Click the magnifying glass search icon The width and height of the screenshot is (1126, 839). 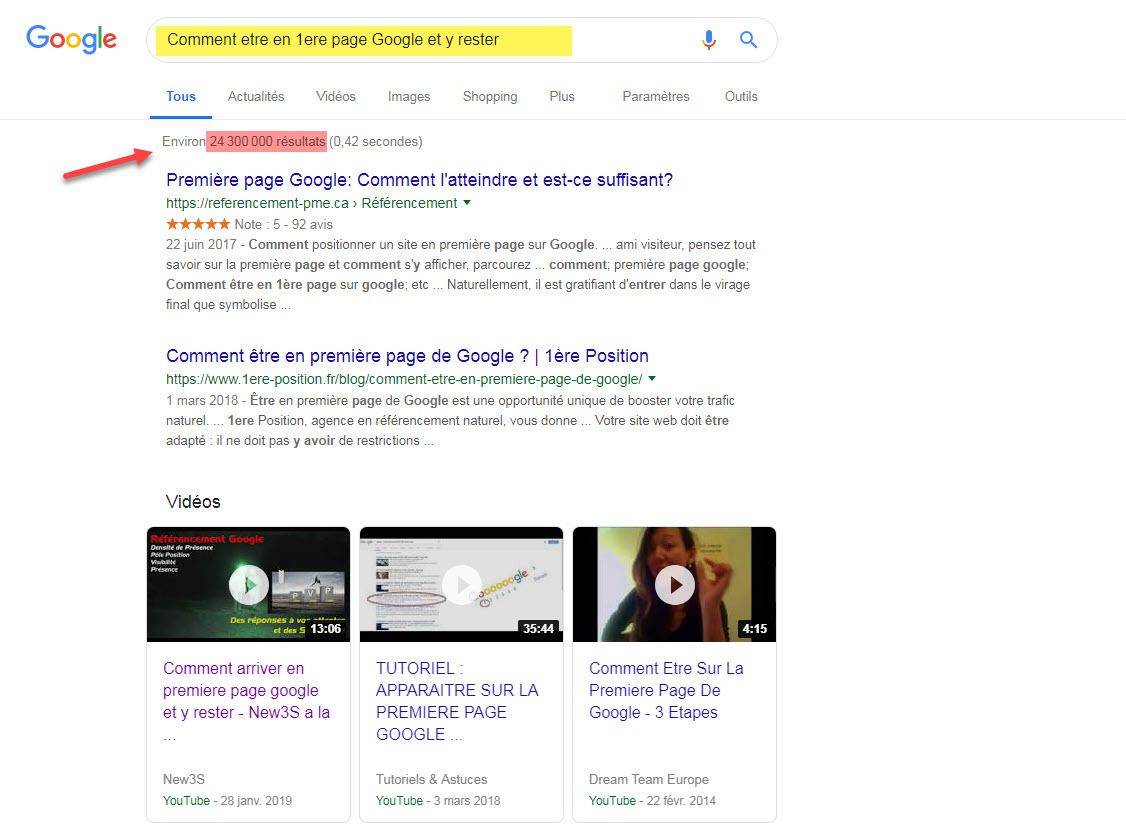pyautogui.click(x=748, y=40)
